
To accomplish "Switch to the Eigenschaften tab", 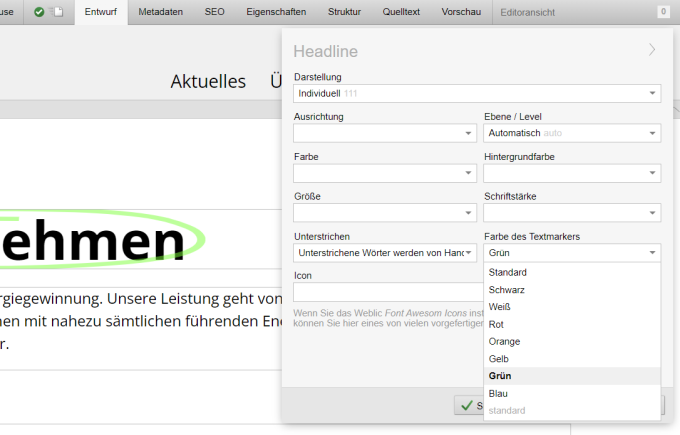I will pyautogui.click(x=276, y=12).
